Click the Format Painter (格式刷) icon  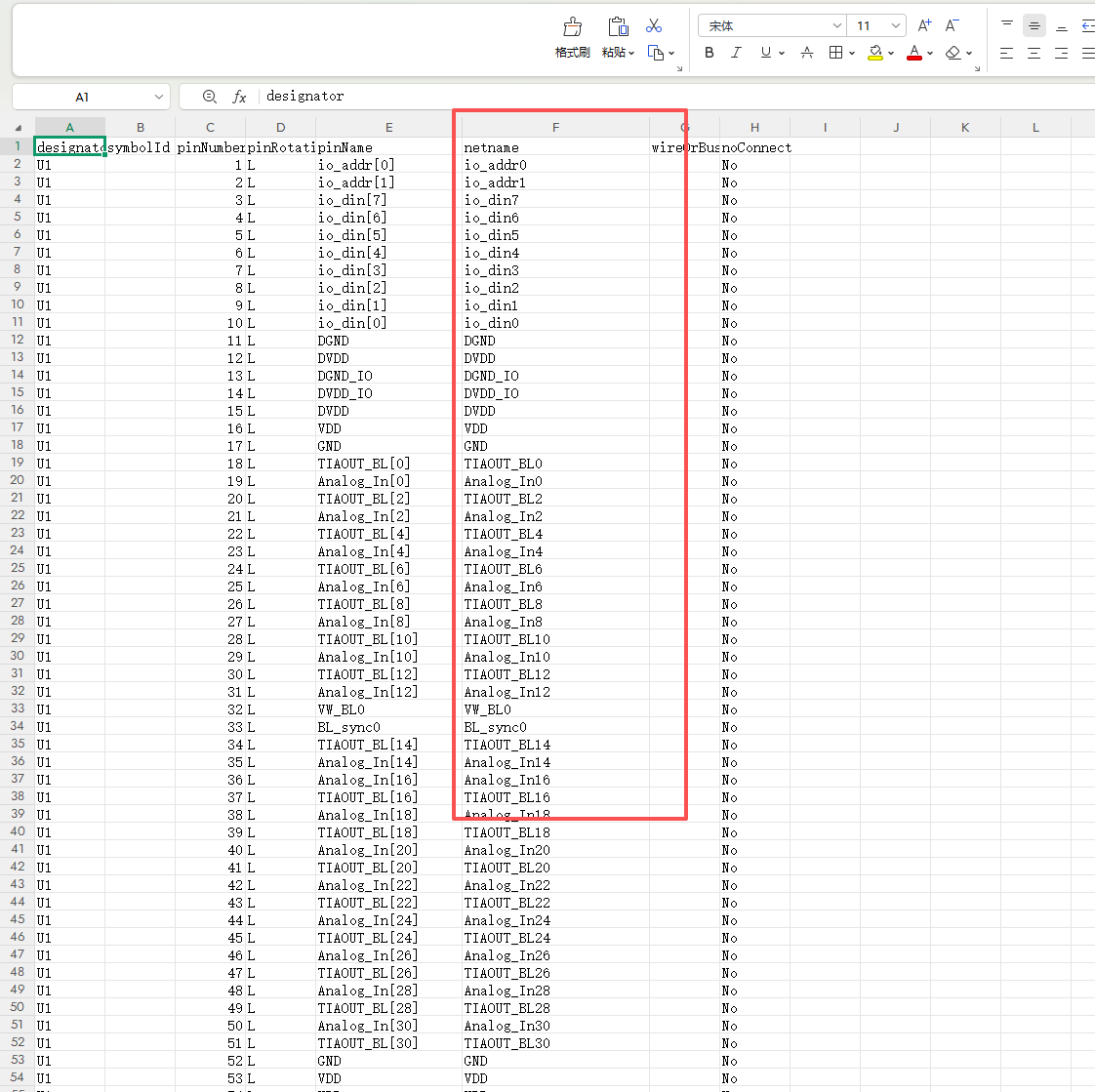coord(572,27)
